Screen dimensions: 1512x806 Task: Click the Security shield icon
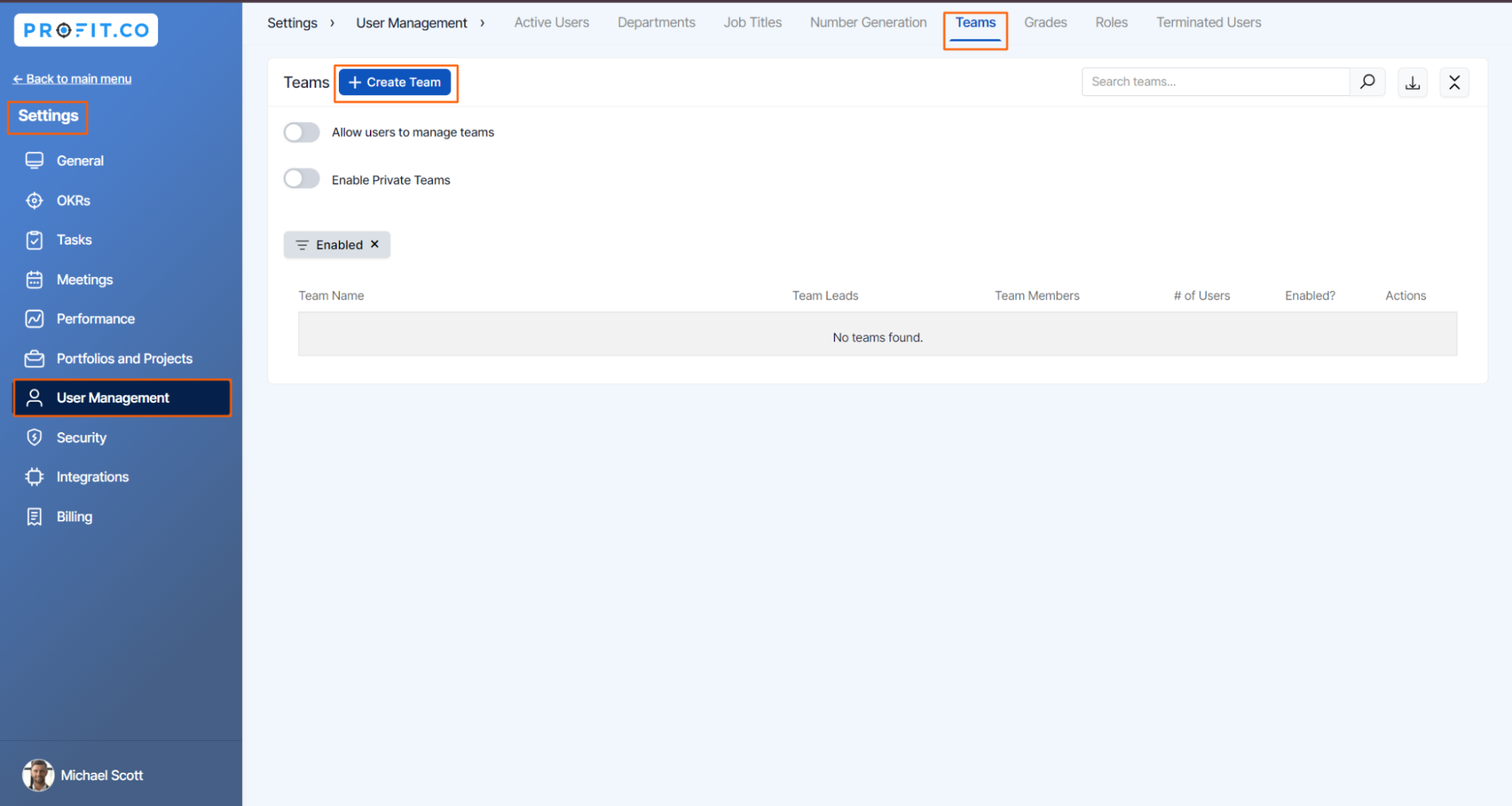(x=34, y=437)
